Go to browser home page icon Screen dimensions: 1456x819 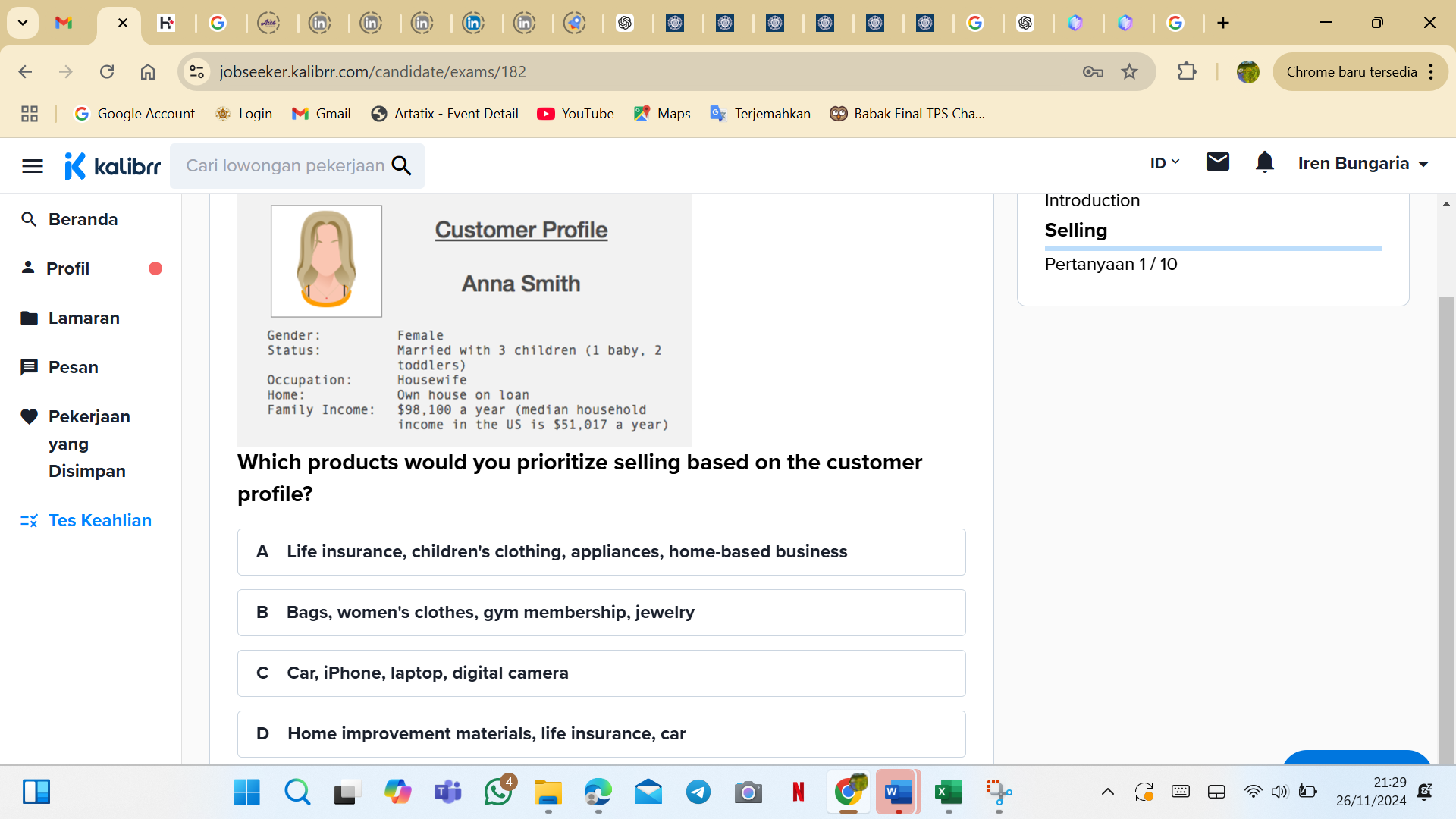148,71
